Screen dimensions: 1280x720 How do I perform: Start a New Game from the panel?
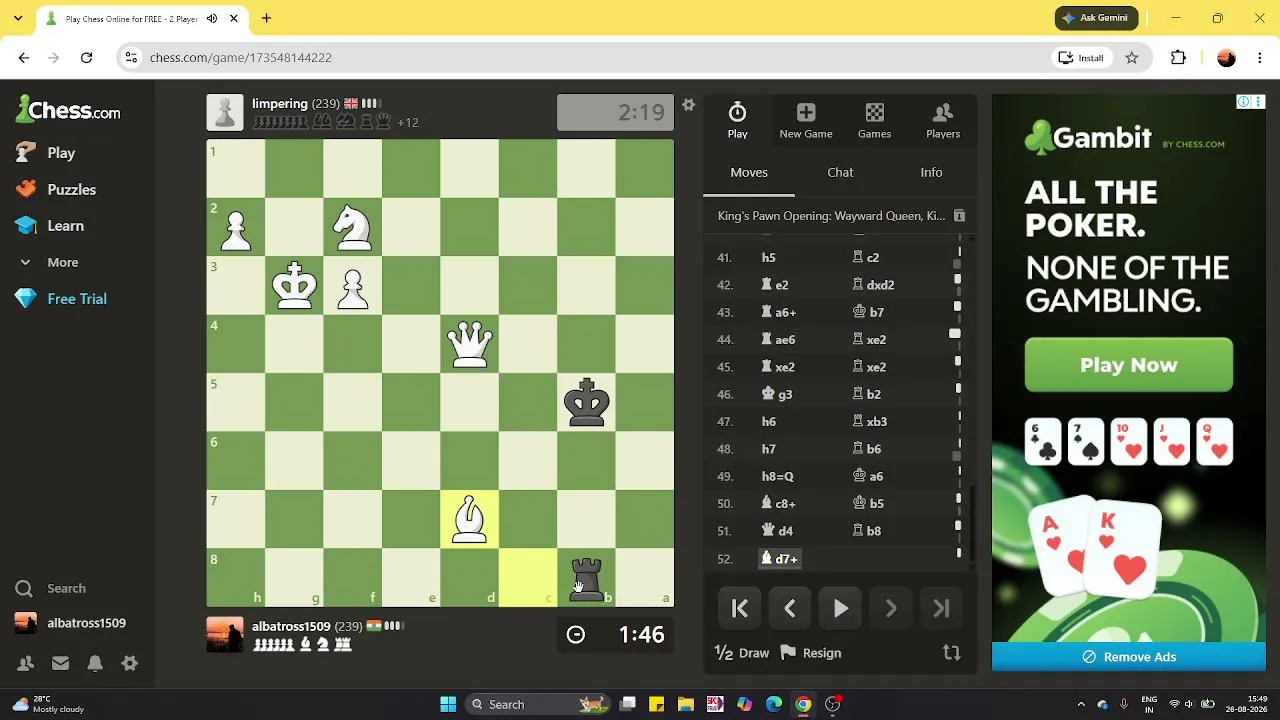(x=806, y=120)
